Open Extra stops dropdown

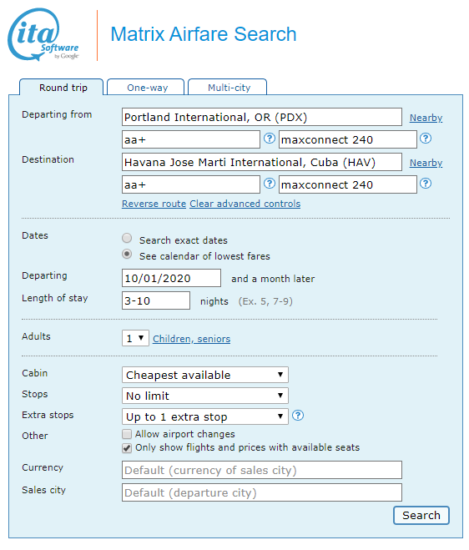(x=205, y=416)
